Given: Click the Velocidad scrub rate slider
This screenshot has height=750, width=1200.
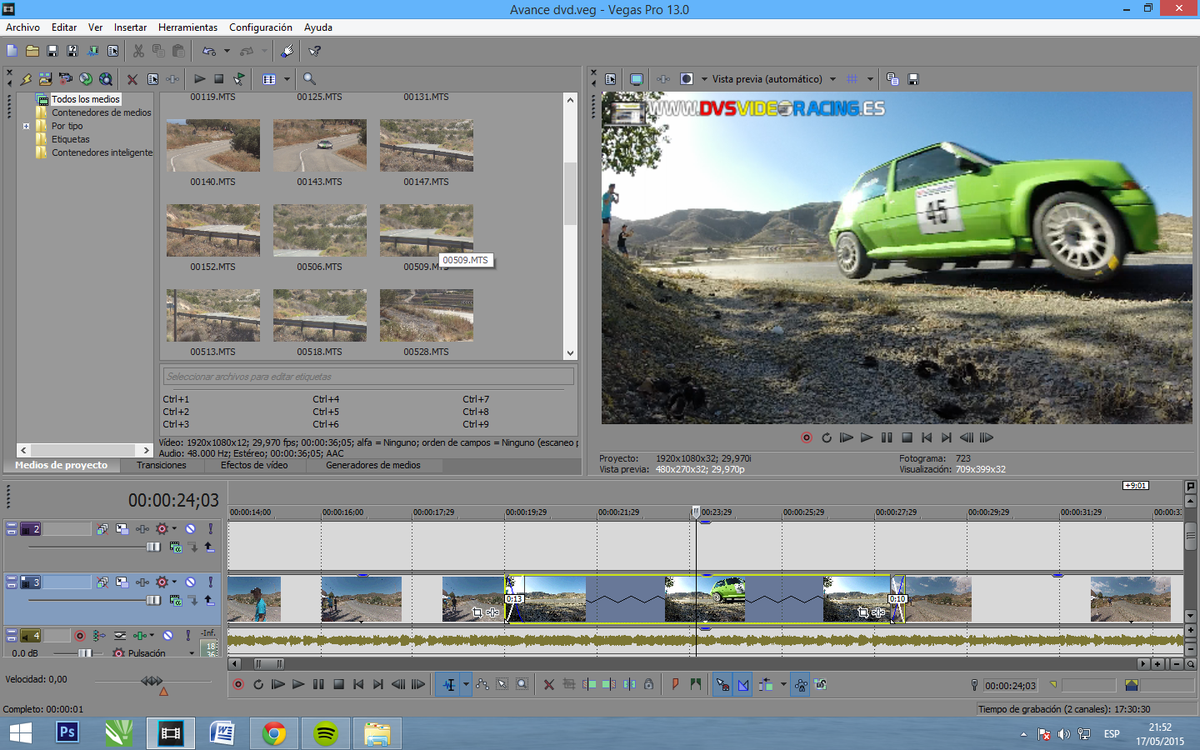Looking at the screenshot, I should coord(150,681).
